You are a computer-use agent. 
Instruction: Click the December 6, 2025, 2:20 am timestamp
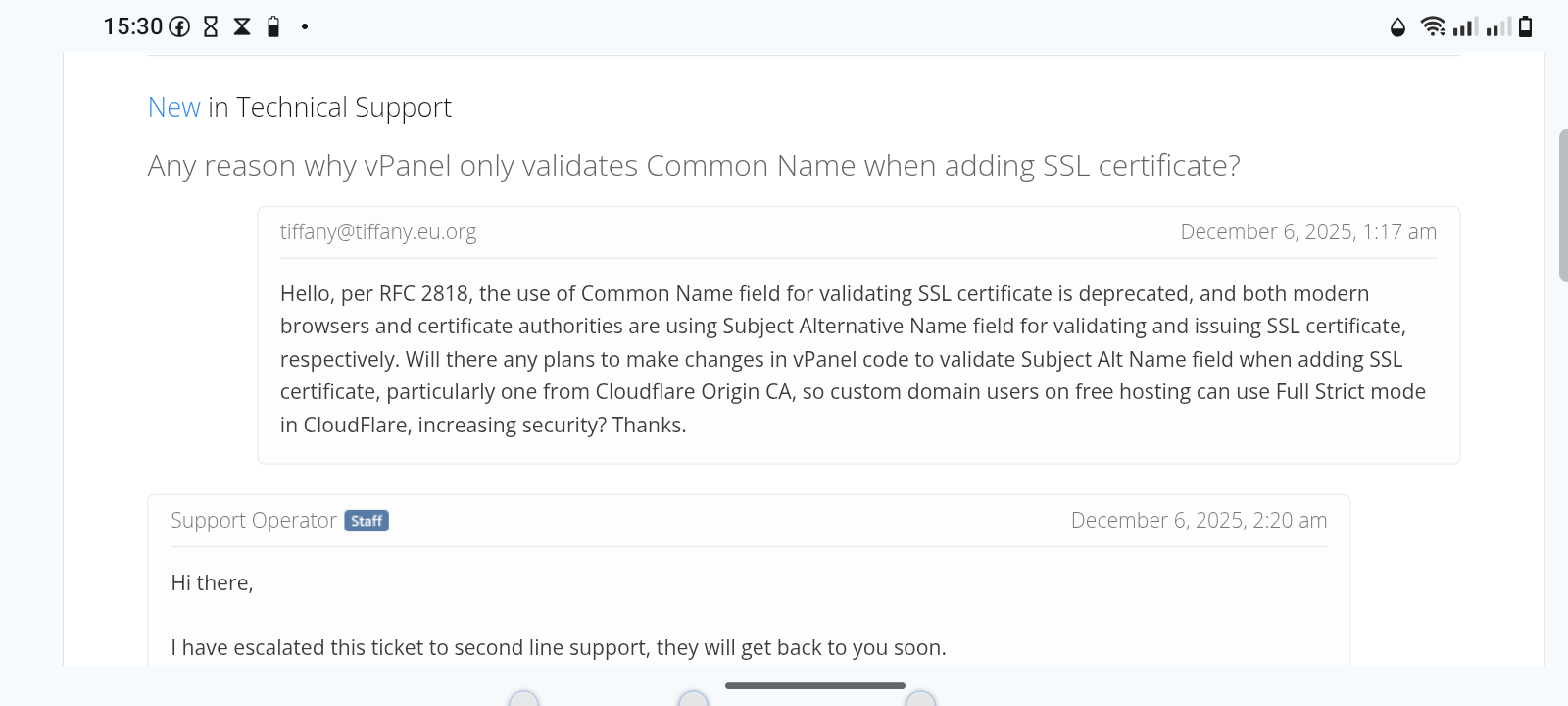(1199, 521)
